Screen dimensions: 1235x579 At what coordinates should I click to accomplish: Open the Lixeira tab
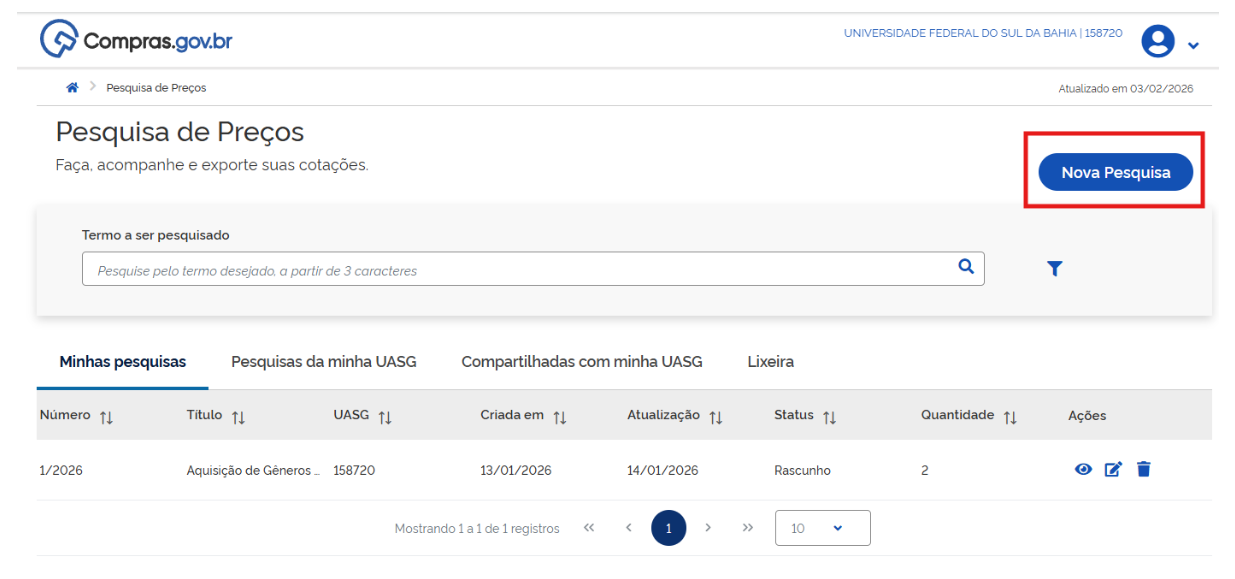770,362
